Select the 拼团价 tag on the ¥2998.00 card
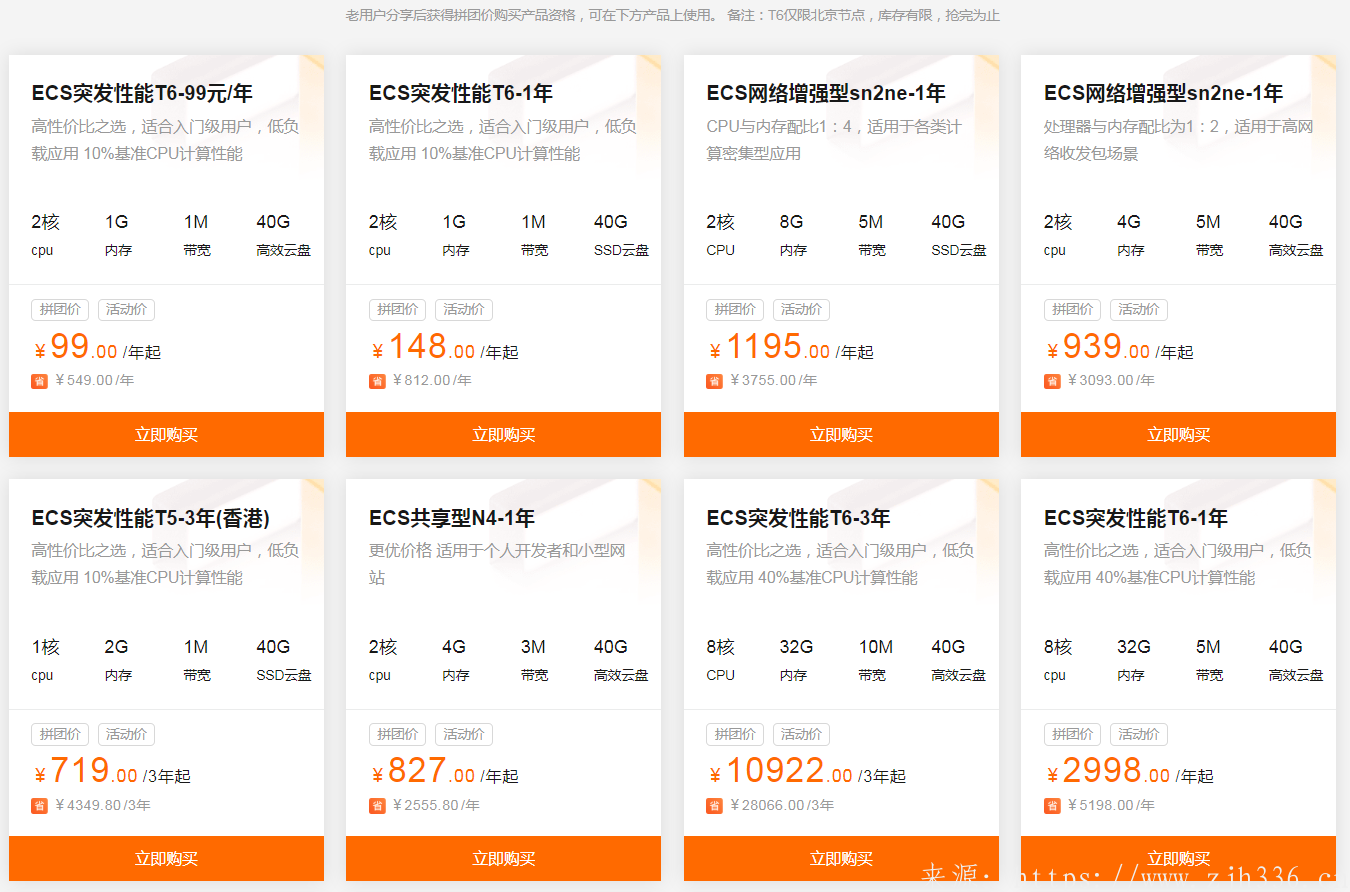This screenshot has width=1350, height=892. pyautogui.click(x=1073, y=735)
